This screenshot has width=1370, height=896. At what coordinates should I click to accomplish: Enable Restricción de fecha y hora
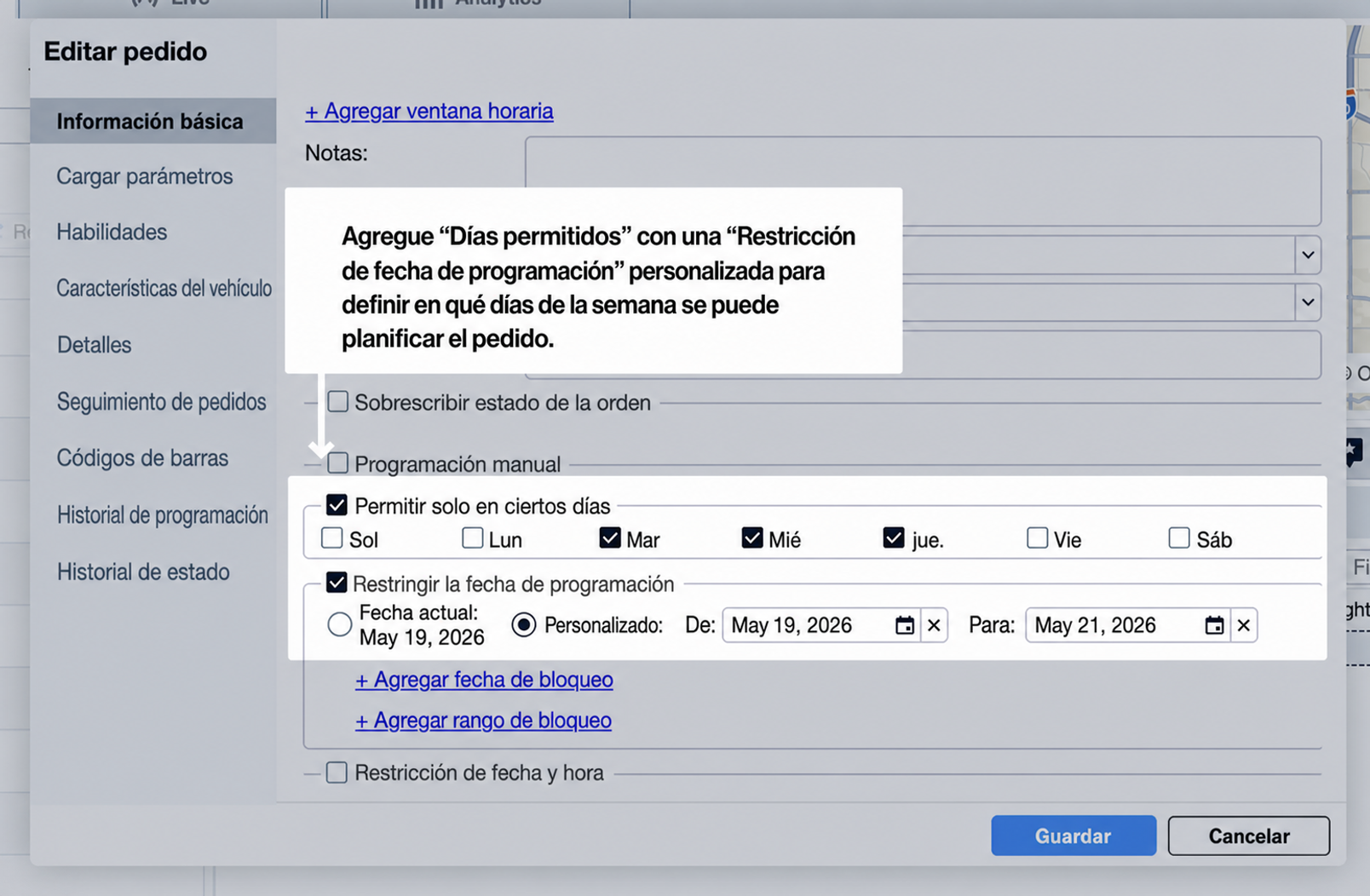click(337, 772)
